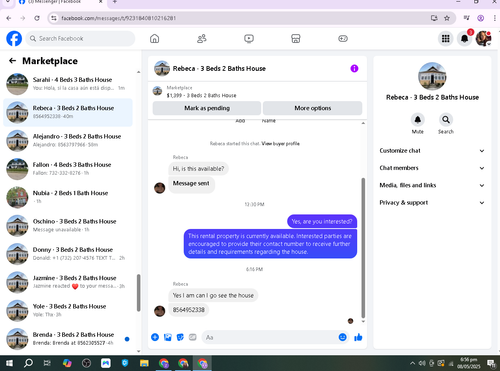Open the emoji picker smiley icon
Image resolution: width=500 pixels, height=371 pixels.
pyautogui.click(x=342, y=337)
